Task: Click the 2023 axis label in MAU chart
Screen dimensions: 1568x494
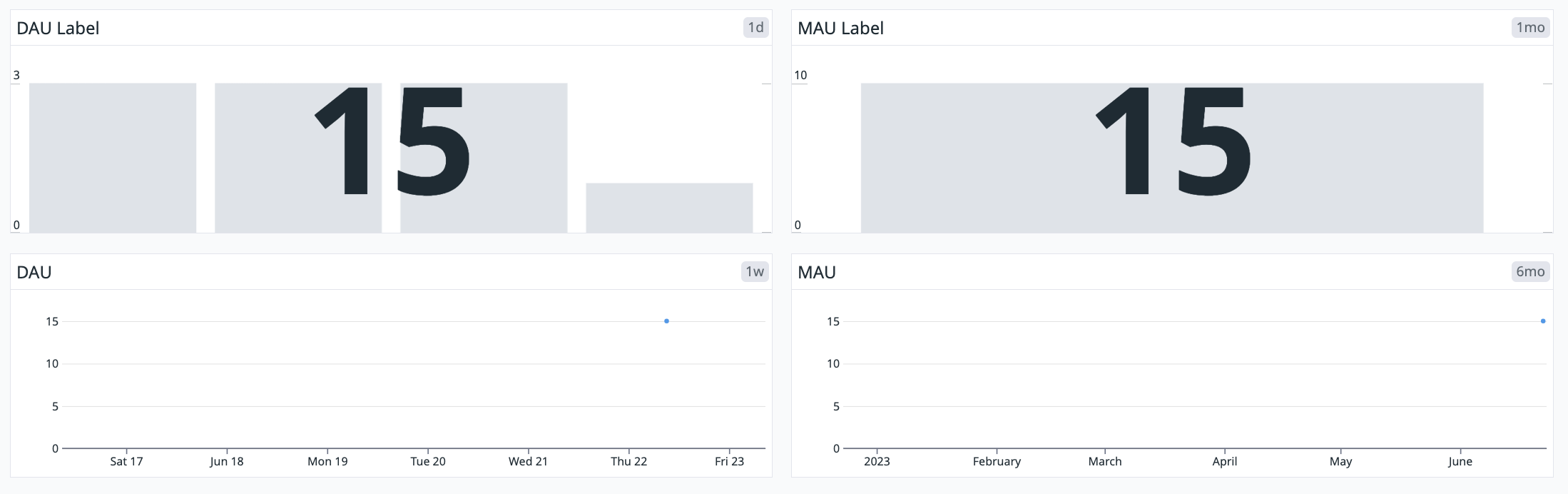Action: (x=877, y=461)
